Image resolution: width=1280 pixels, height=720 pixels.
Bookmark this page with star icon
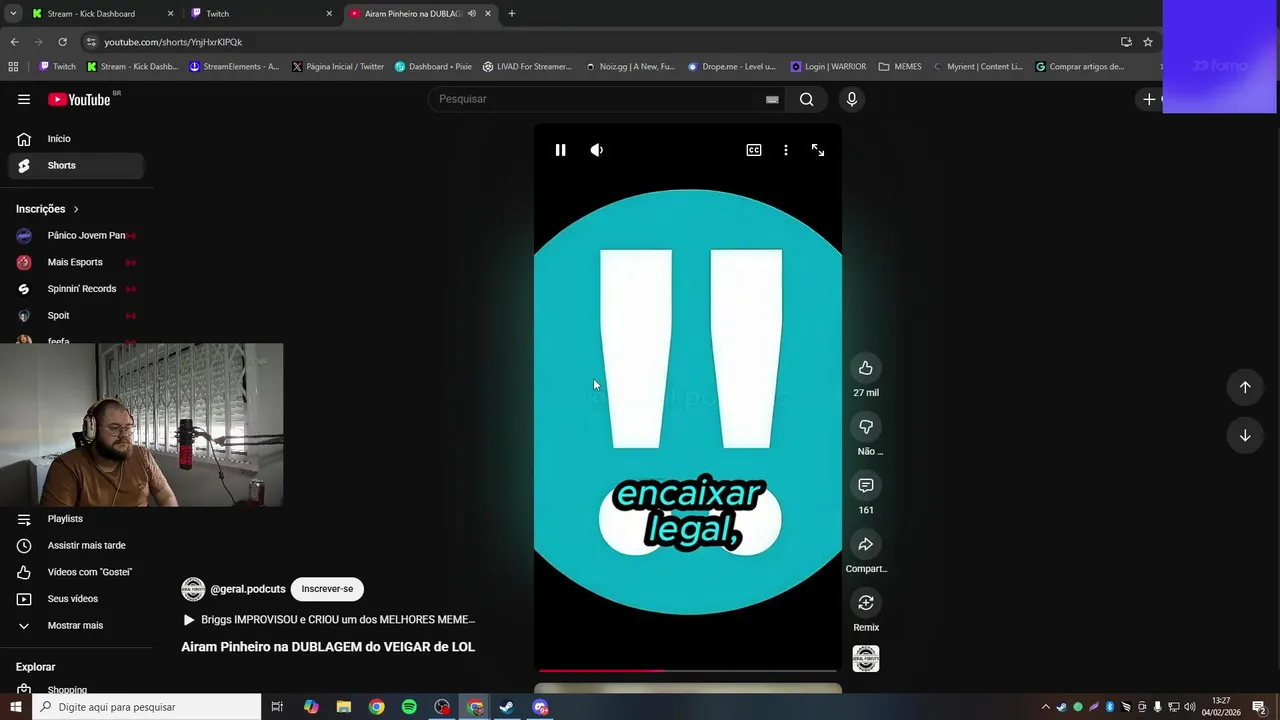pos(1148,42)
